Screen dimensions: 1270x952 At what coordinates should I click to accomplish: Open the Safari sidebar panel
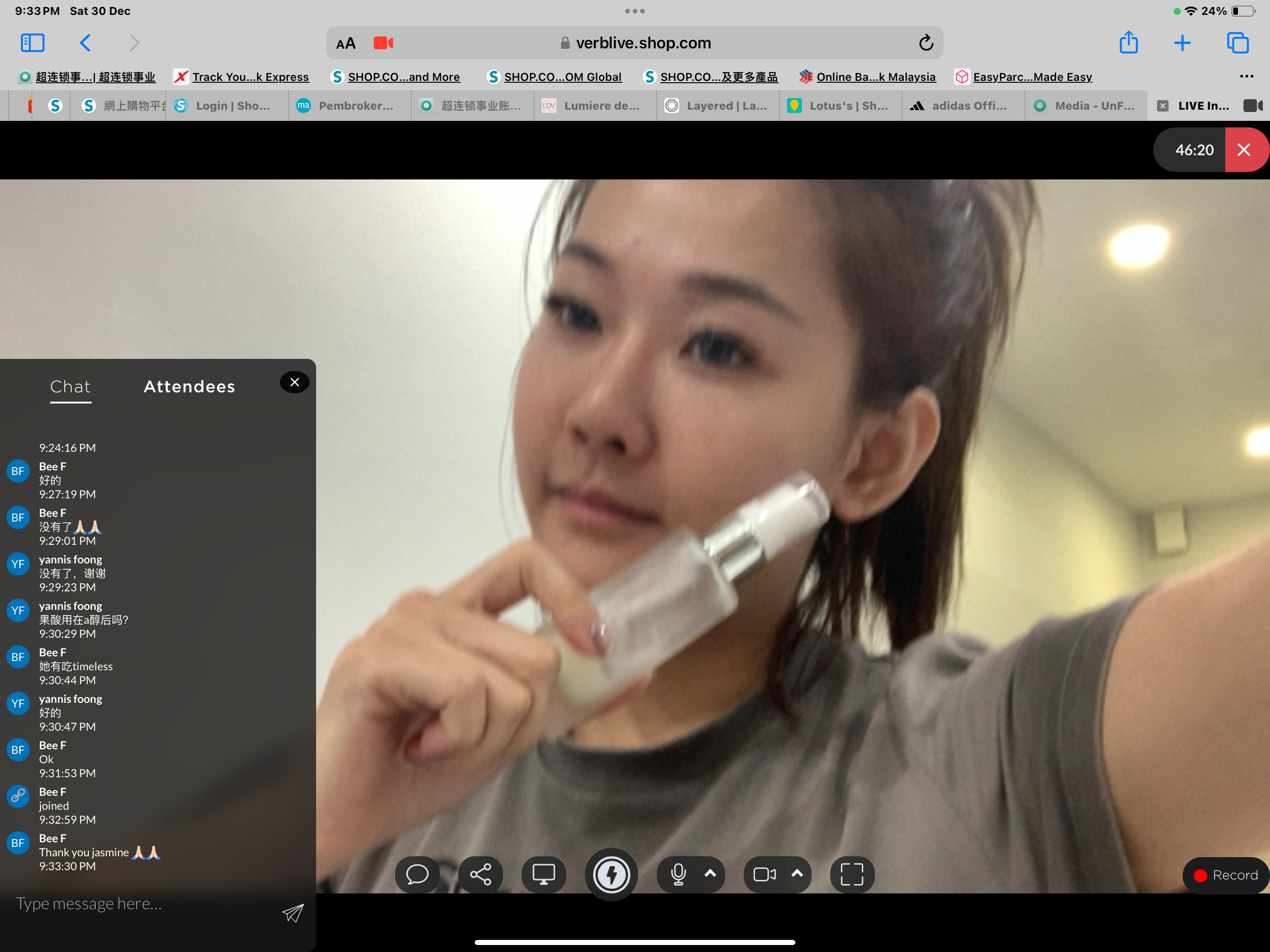coord(32,43)
